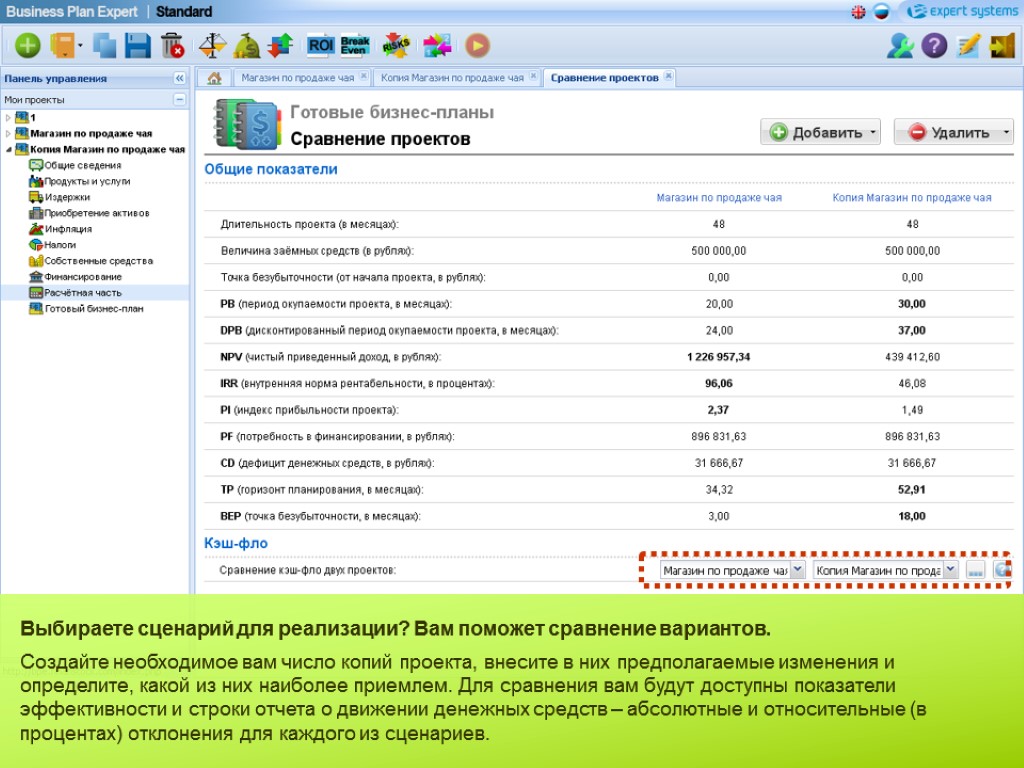The height and width of the screenshot is (768, 1024).
Task: Click the Кэш-фло section heading
Action: click(x=236, y=543)
